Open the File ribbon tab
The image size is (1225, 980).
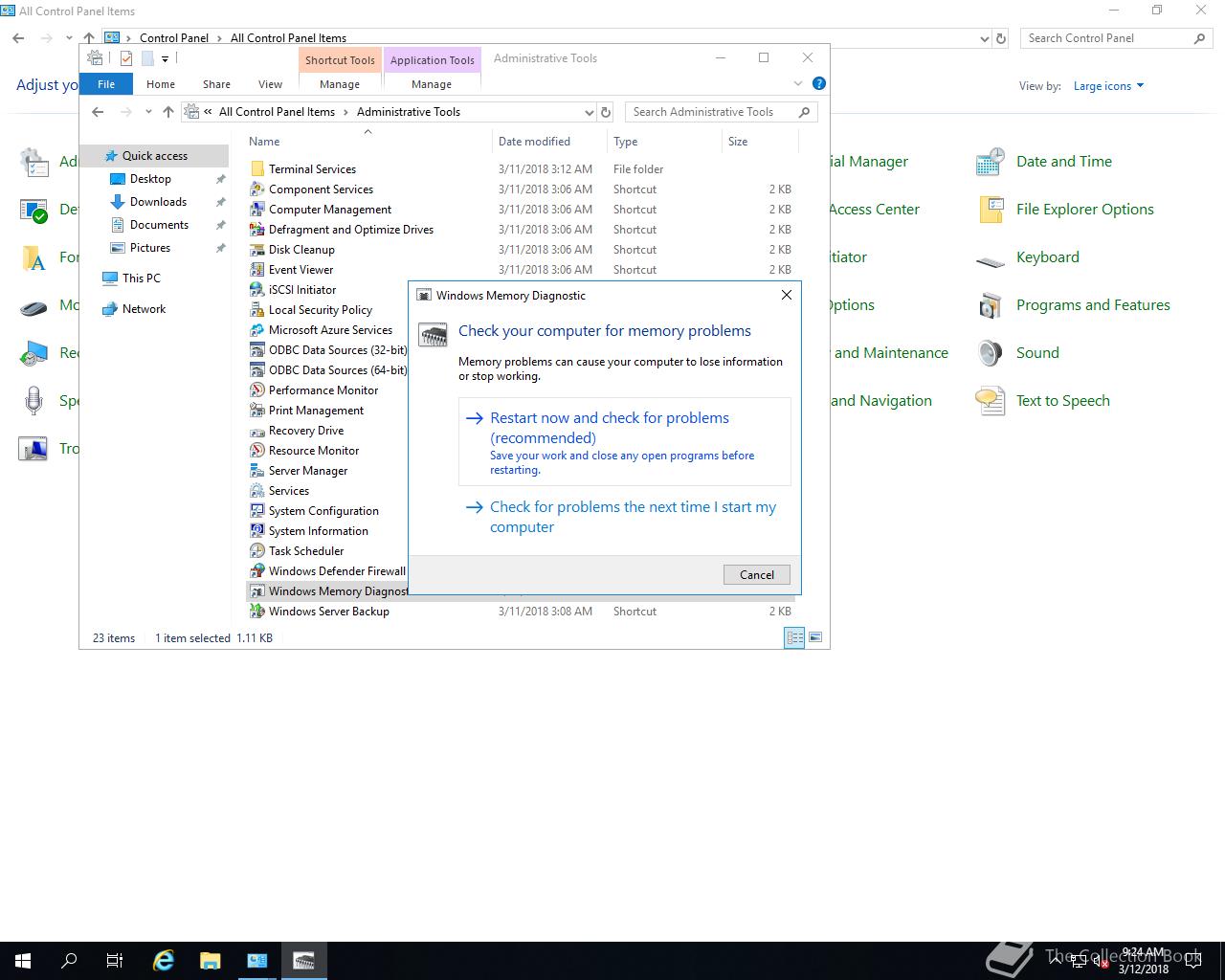pos(106,84)
